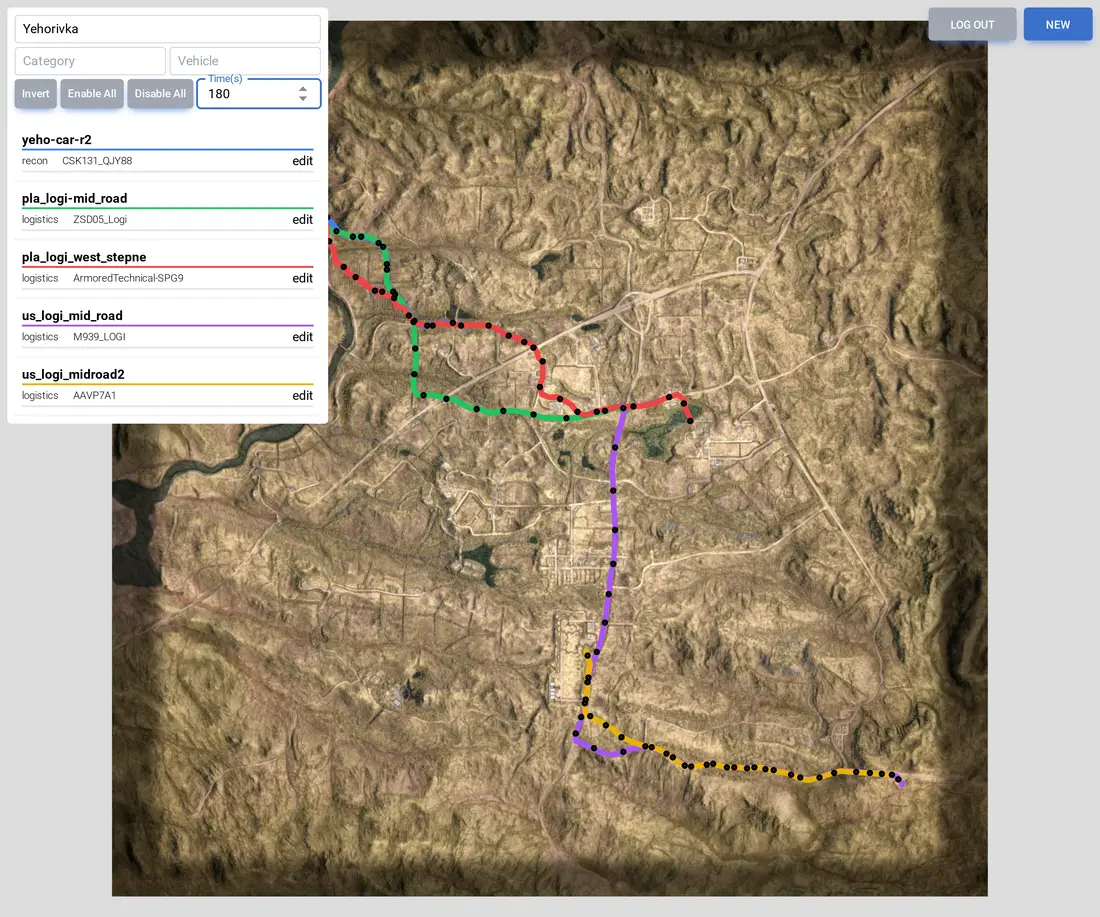This screenshot has height=917, width=1100.
Task: Click ArmoredTechnical-SPG9 vehicle text
Action: [128, 278]
